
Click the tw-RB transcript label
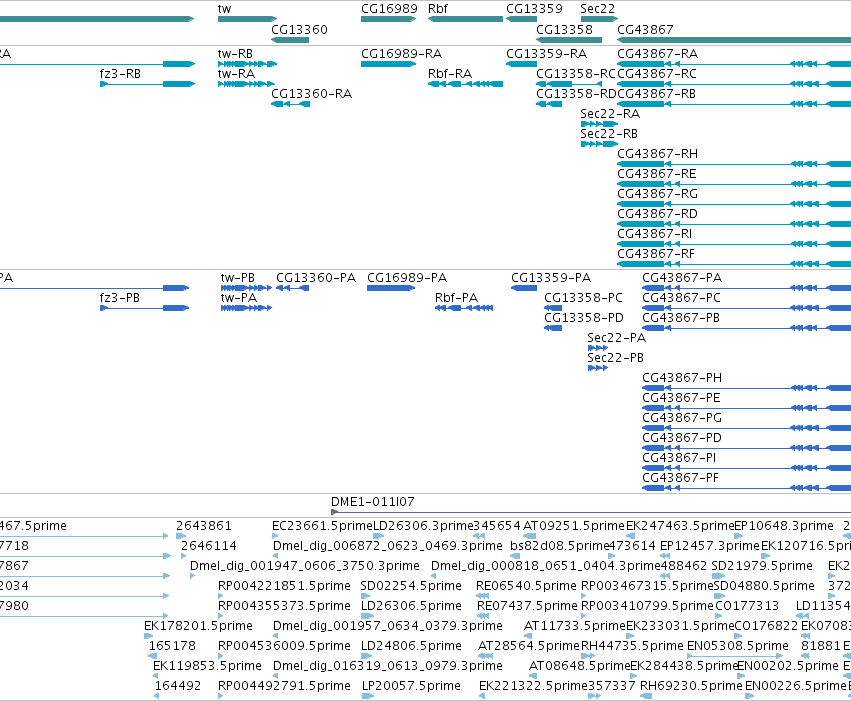tap(236, 54)
